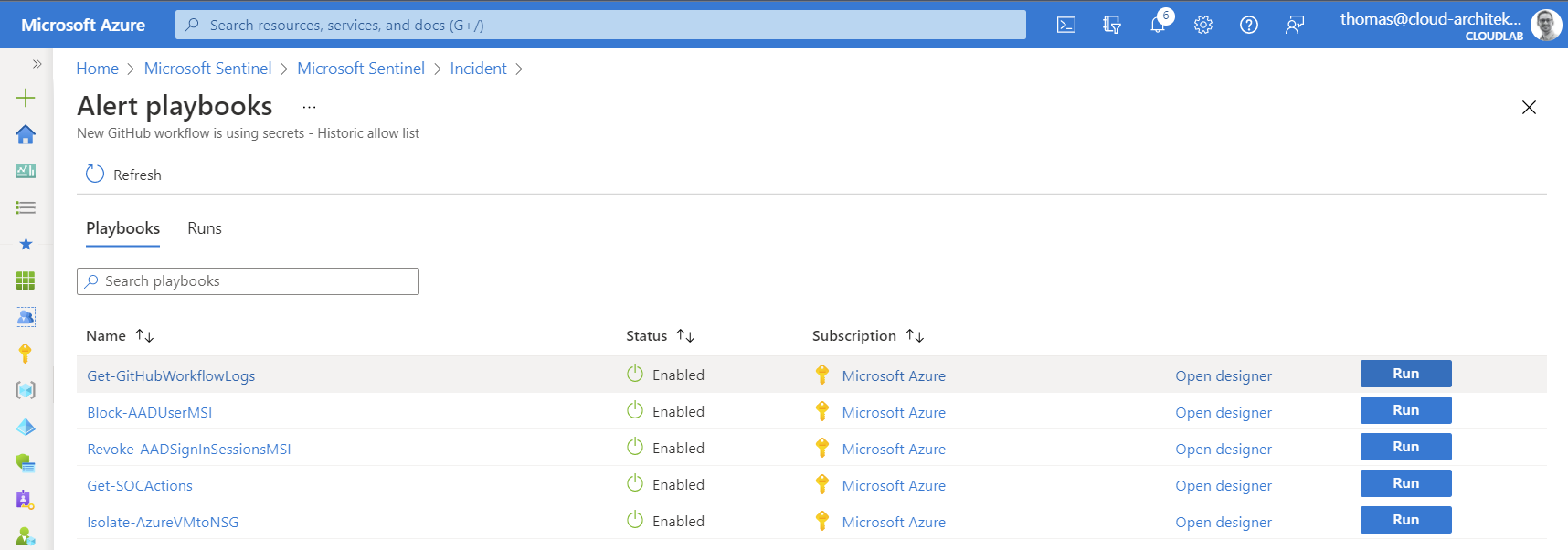This screenshot has width=1568, height=550.
Task: Sort table by Status column
Action: (660, 336)
